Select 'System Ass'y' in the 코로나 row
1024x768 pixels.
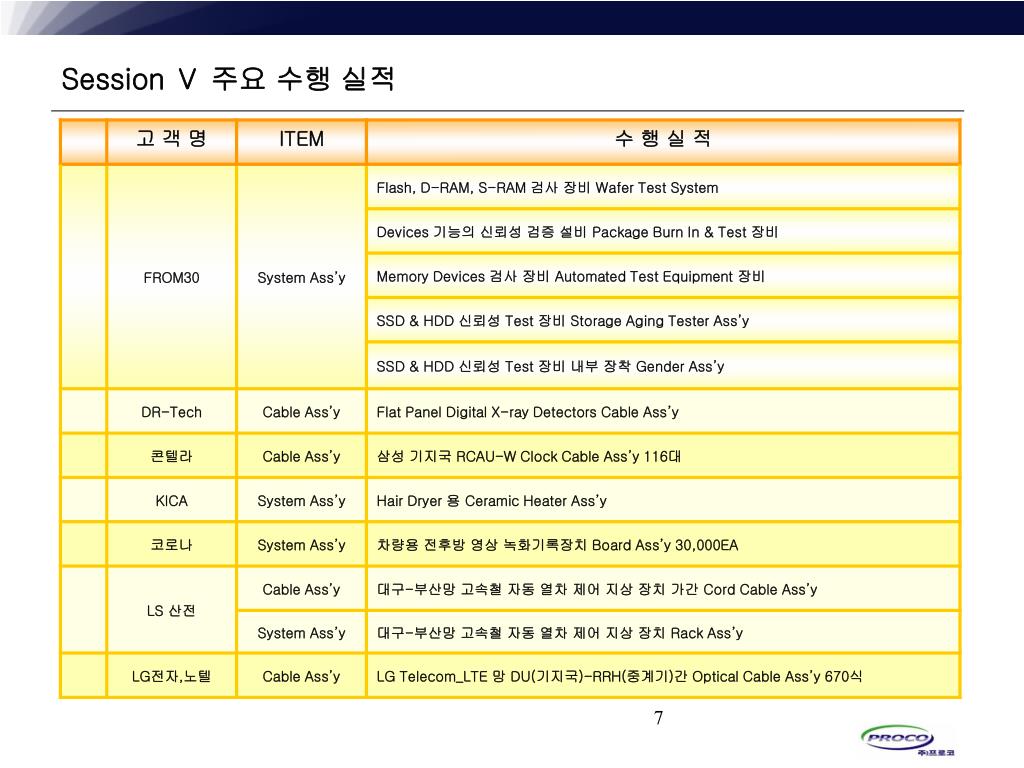[301, 545]
